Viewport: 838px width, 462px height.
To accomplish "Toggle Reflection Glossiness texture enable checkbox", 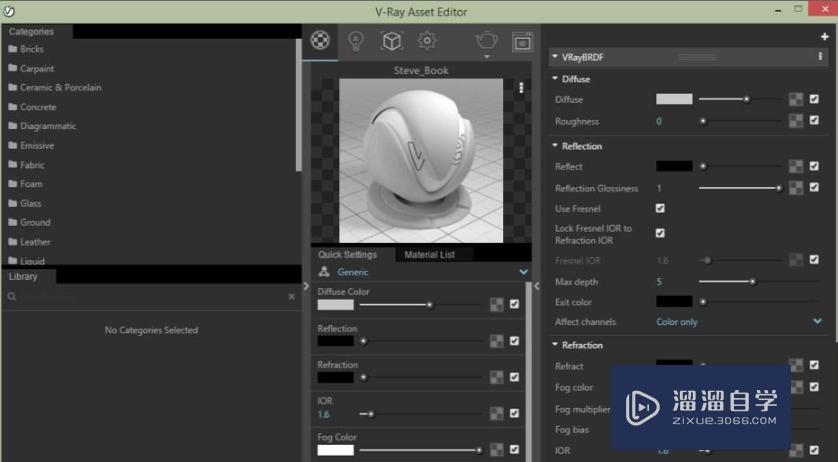I will 814,187.
